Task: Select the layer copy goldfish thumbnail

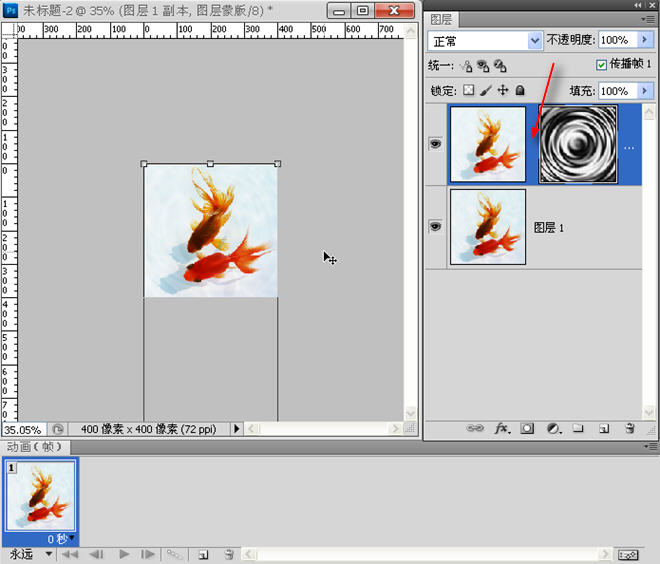Action: tap(488, 144)
